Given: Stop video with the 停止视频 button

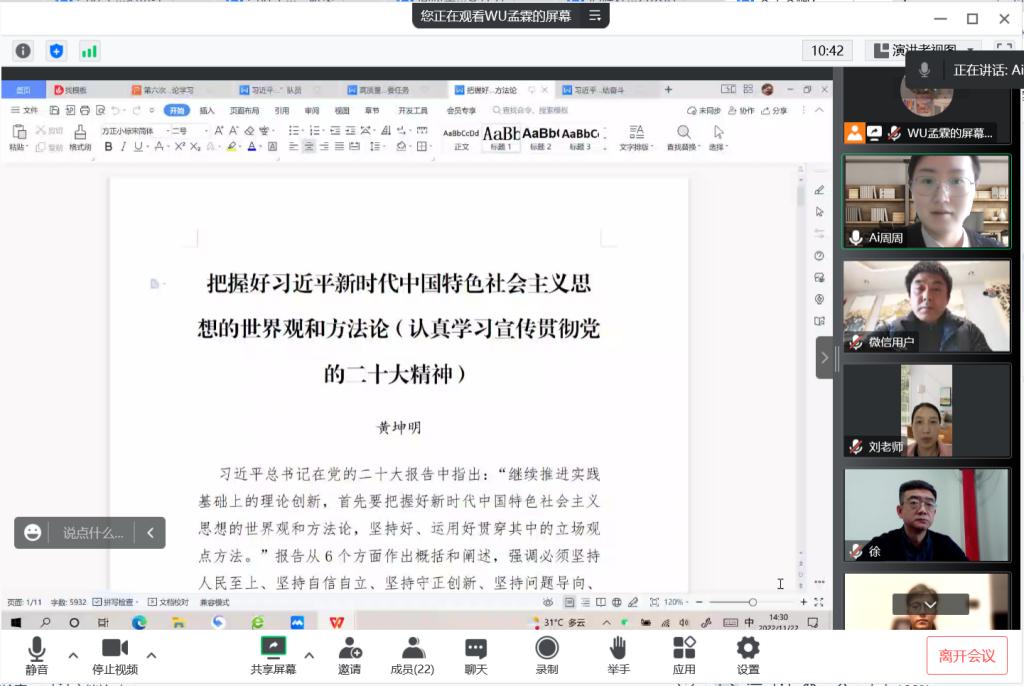Looking at the screenshot, I should click(115, 655).
